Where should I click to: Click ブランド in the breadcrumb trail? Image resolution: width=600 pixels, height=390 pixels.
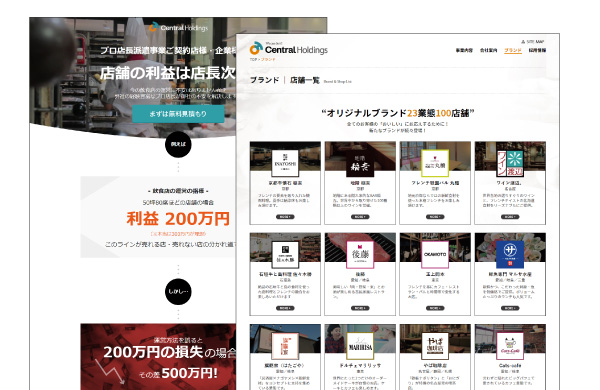coord(268,60)
